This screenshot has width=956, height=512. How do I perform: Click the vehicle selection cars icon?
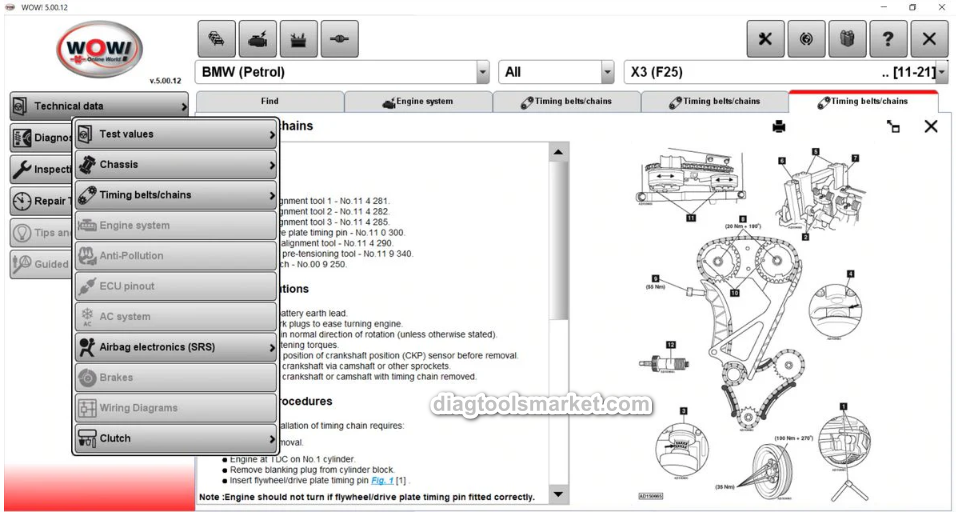pyautogui.click(x=217, y=39)
